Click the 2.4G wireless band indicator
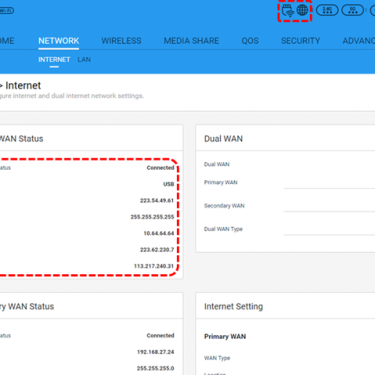 tap(327, 10)
